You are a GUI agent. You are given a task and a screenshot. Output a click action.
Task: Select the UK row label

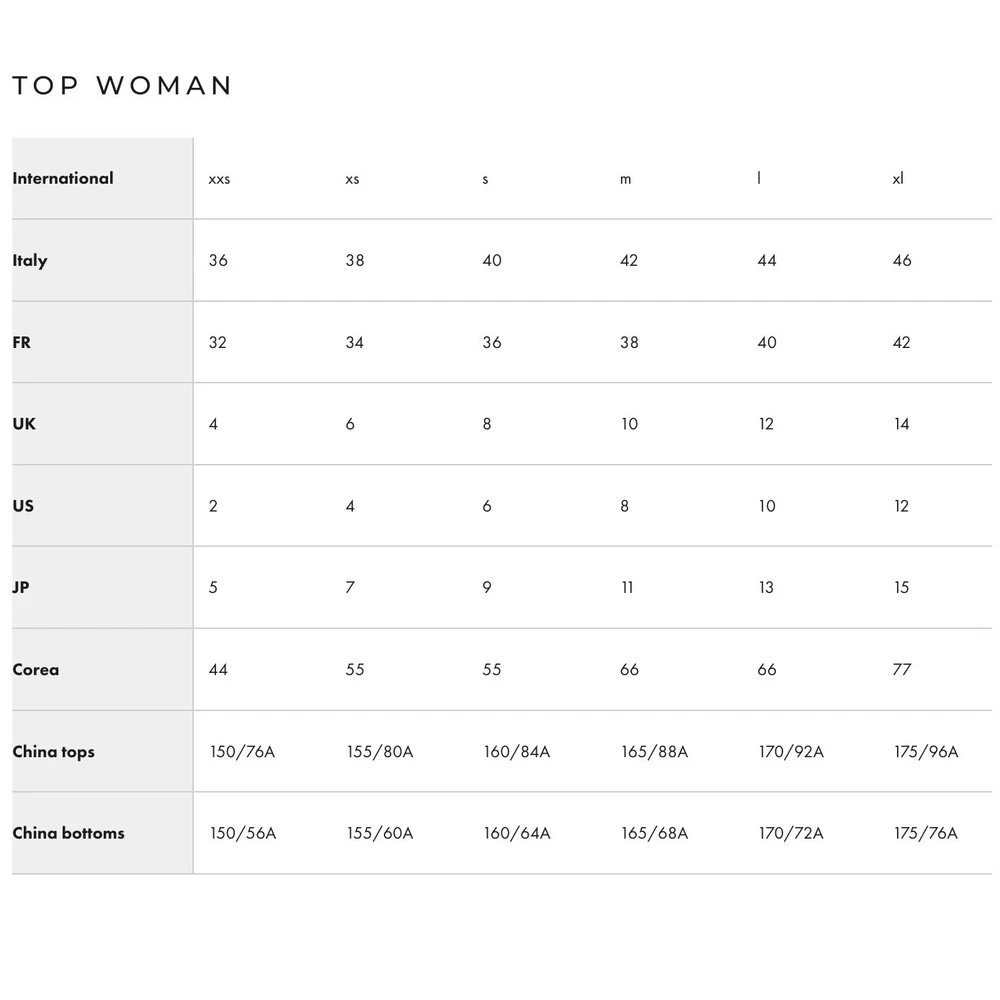24,424
